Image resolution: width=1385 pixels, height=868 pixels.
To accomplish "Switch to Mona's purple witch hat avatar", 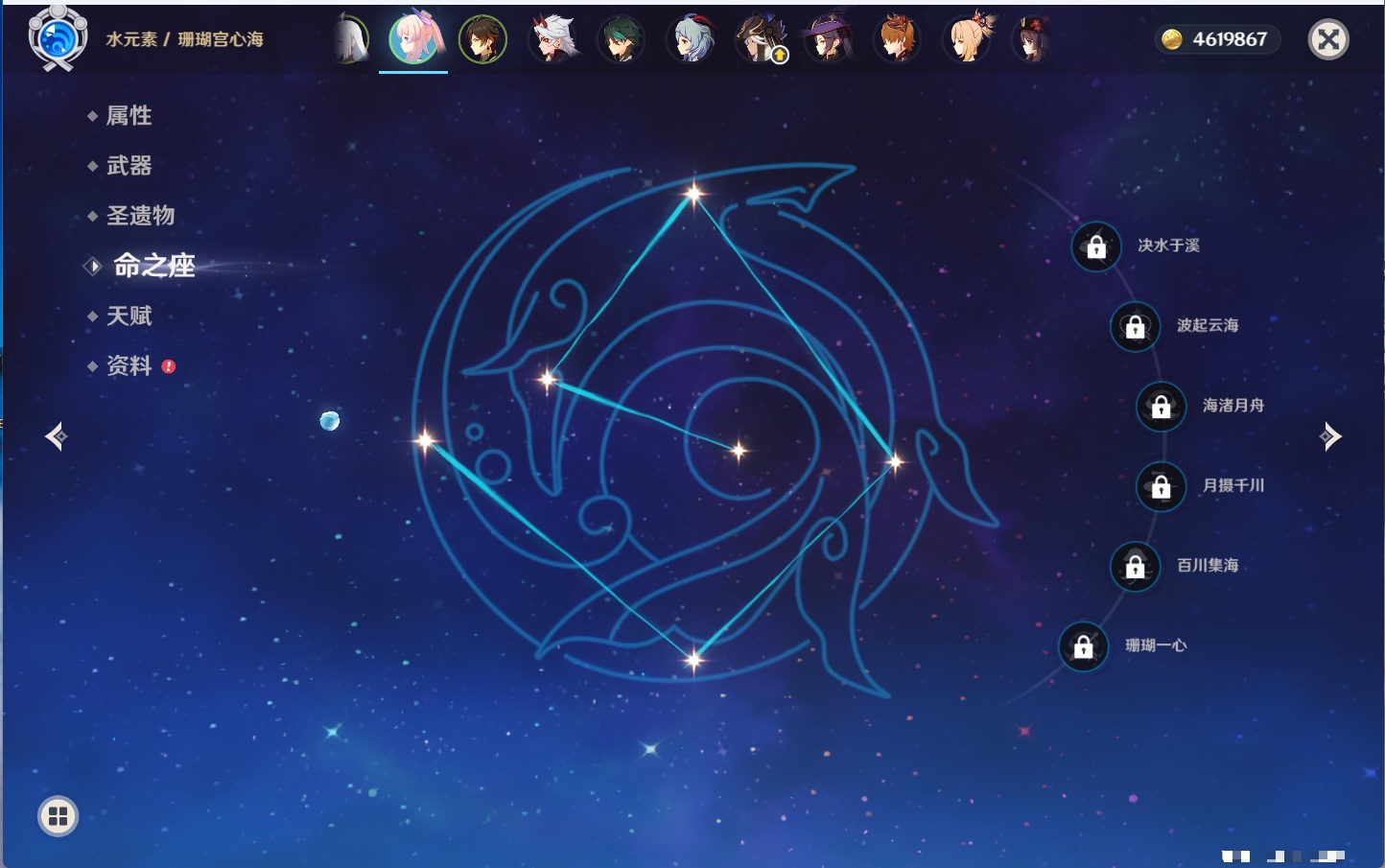I will click(829, 40).
